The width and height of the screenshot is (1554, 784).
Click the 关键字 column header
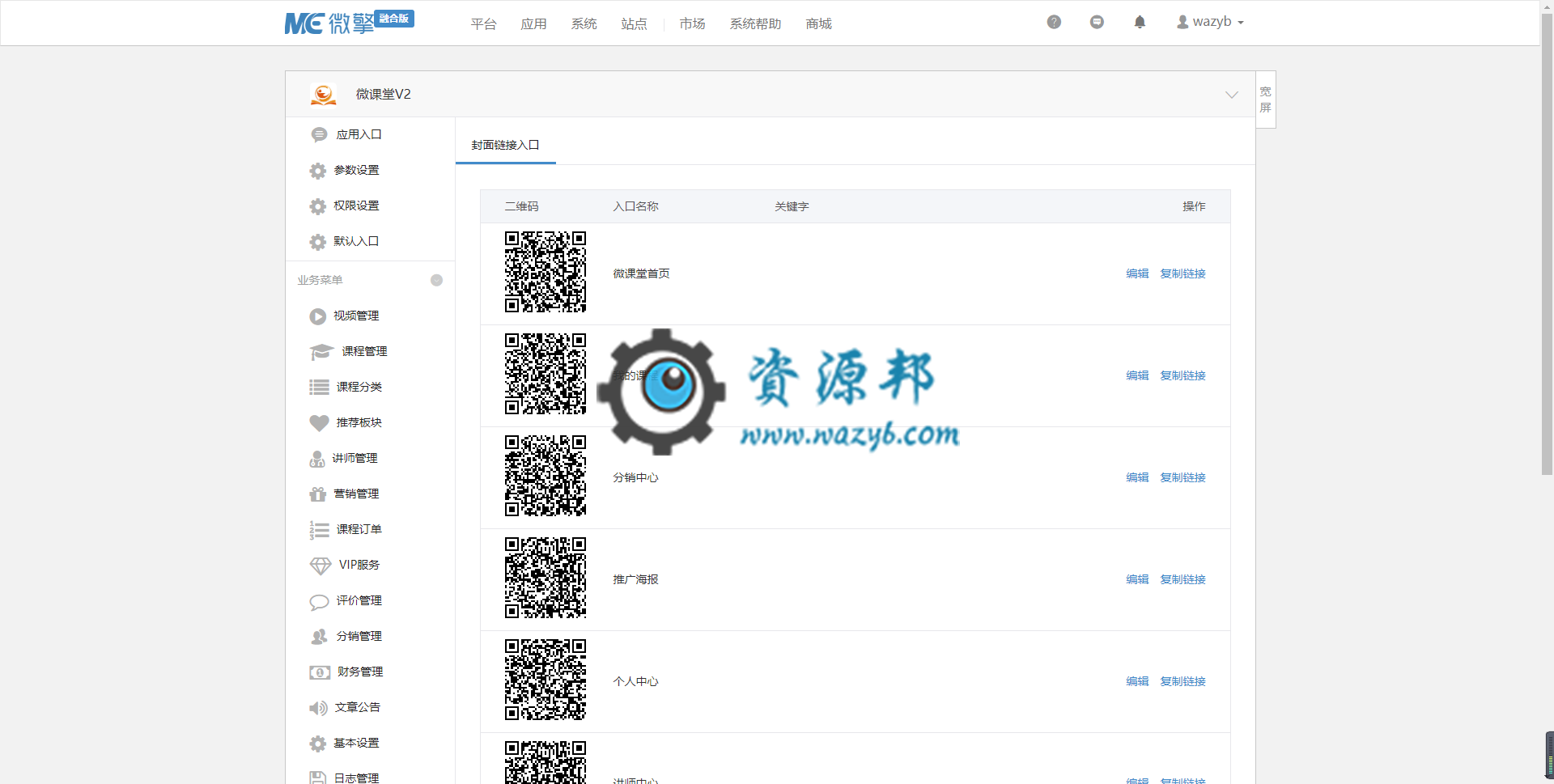(x=792, y=206)
